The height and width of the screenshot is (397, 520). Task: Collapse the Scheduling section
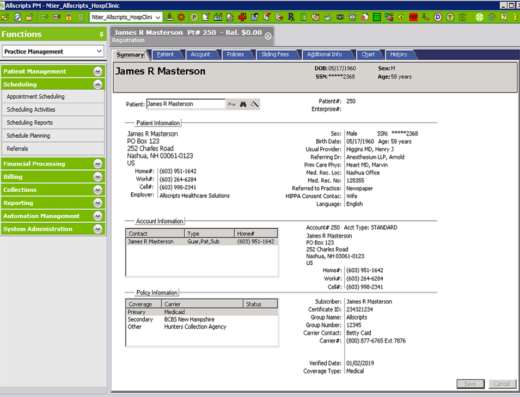pos(98,84)
